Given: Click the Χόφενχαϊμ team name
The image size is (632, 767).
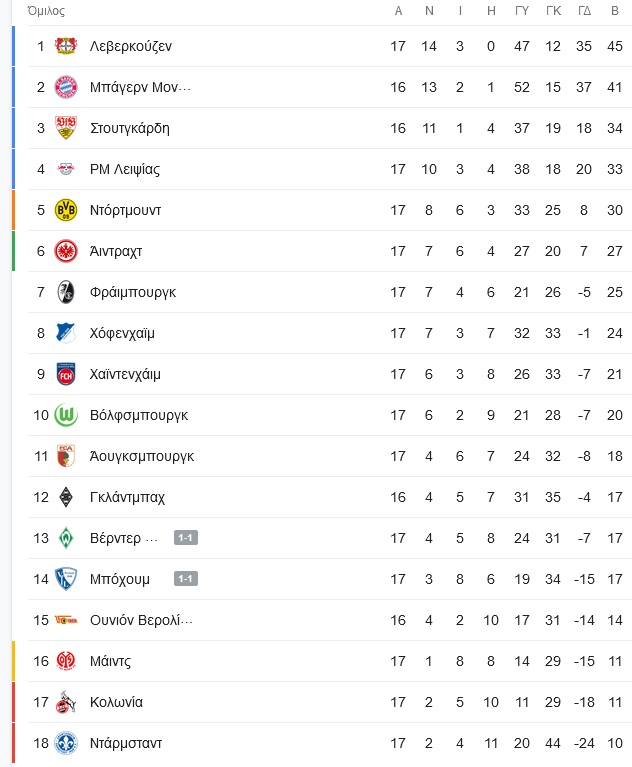Looking at the screenshot, I should click(122, 334).
